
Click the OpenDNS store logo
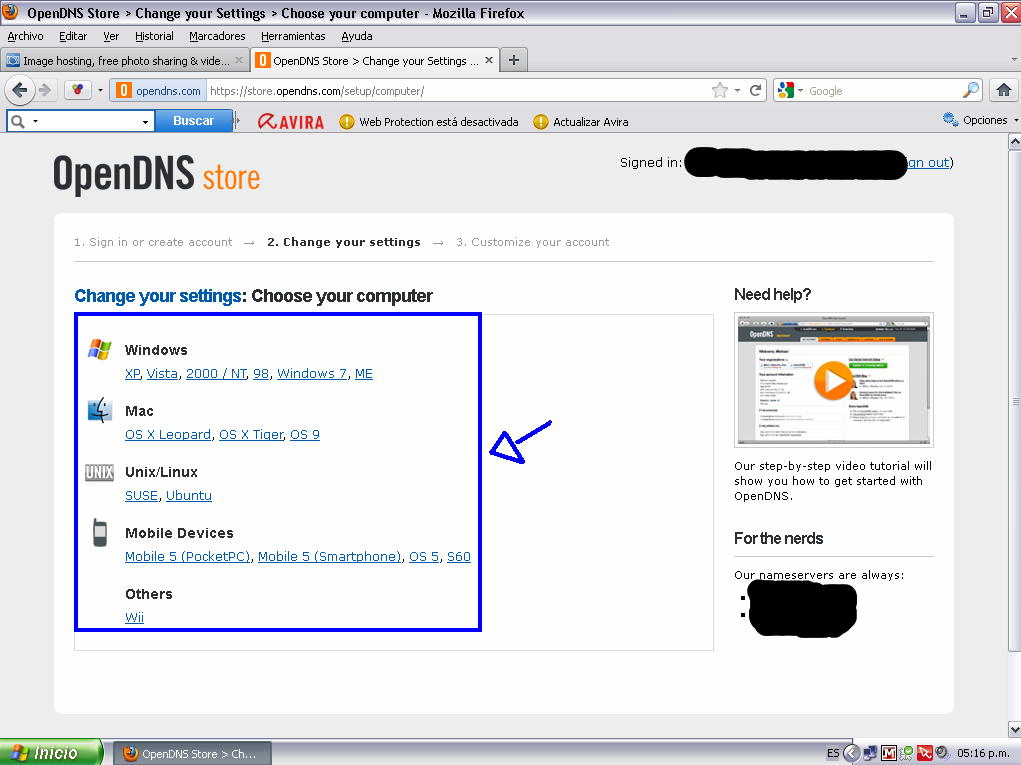[156, 174]
